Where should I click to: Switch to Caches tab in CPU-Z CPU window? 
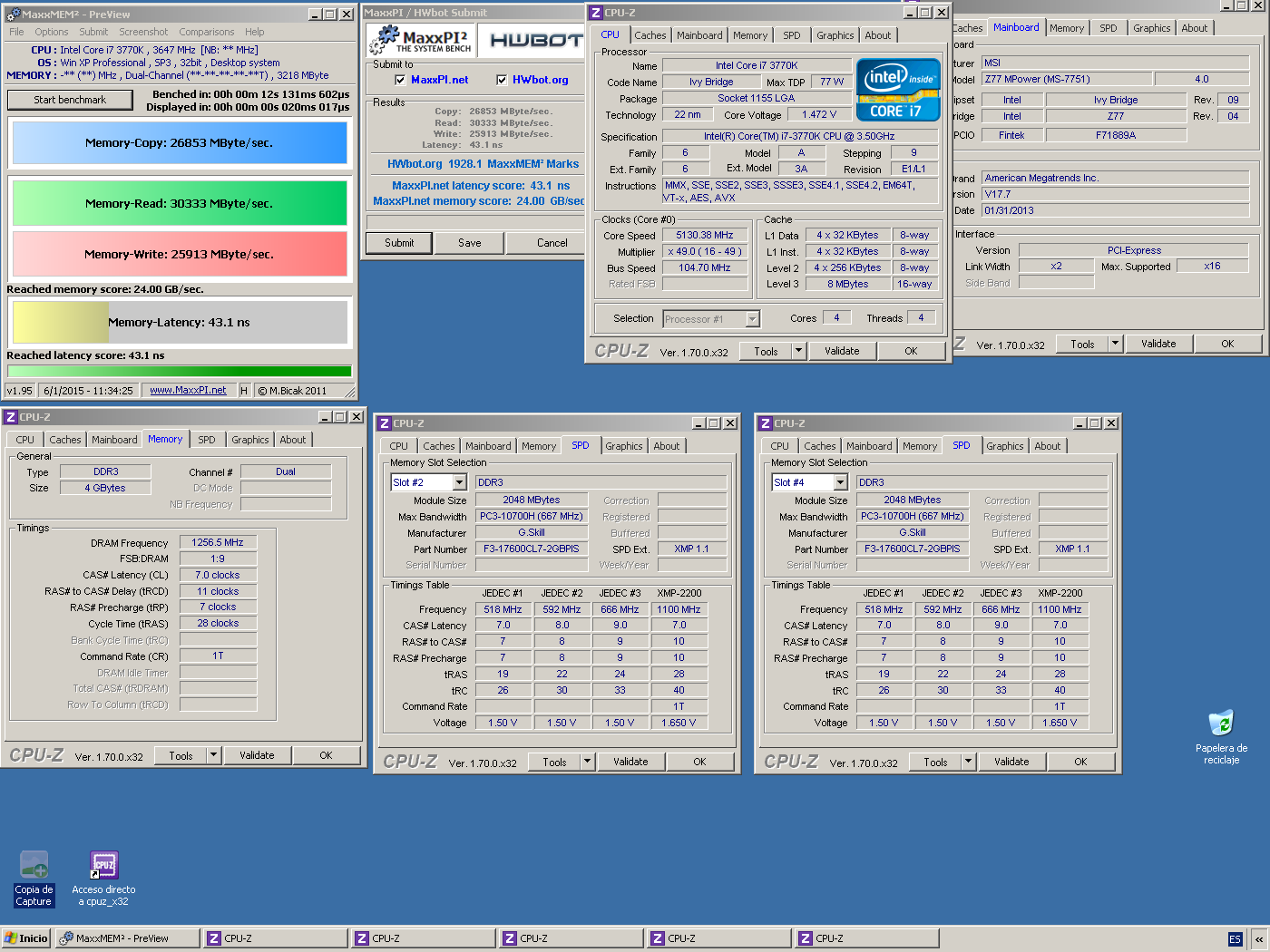coord(650,35)
